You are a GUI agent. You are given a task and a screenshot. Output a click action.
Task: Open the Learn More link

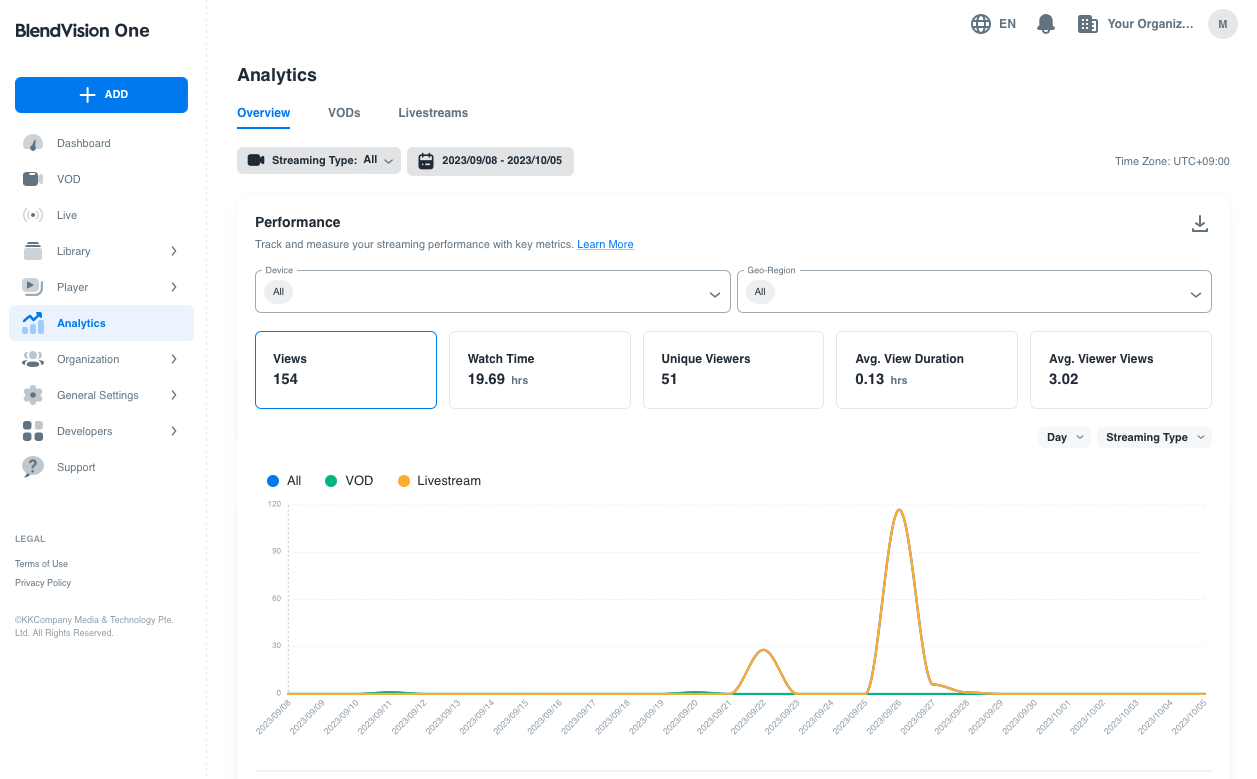pyautogui.click(x=605, y=244)
